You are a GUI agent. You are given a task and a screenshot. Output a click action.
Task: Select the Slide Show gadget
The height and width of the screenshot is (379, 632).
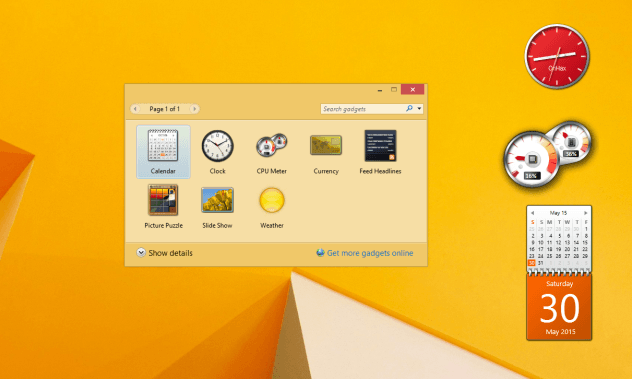coord(217,200)
